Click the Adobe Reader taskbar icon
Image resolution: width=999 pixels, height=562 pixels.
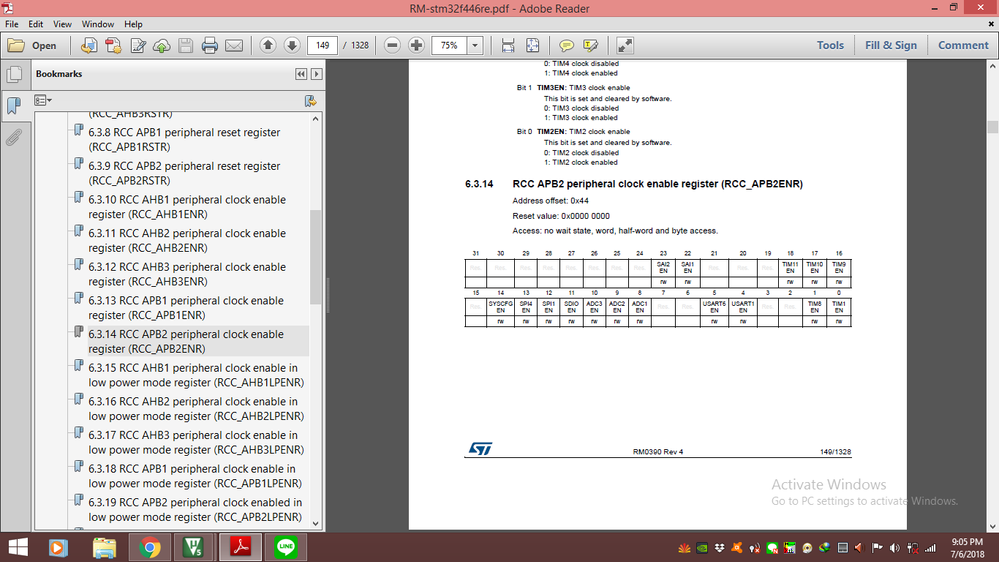(x=240, y=547)
